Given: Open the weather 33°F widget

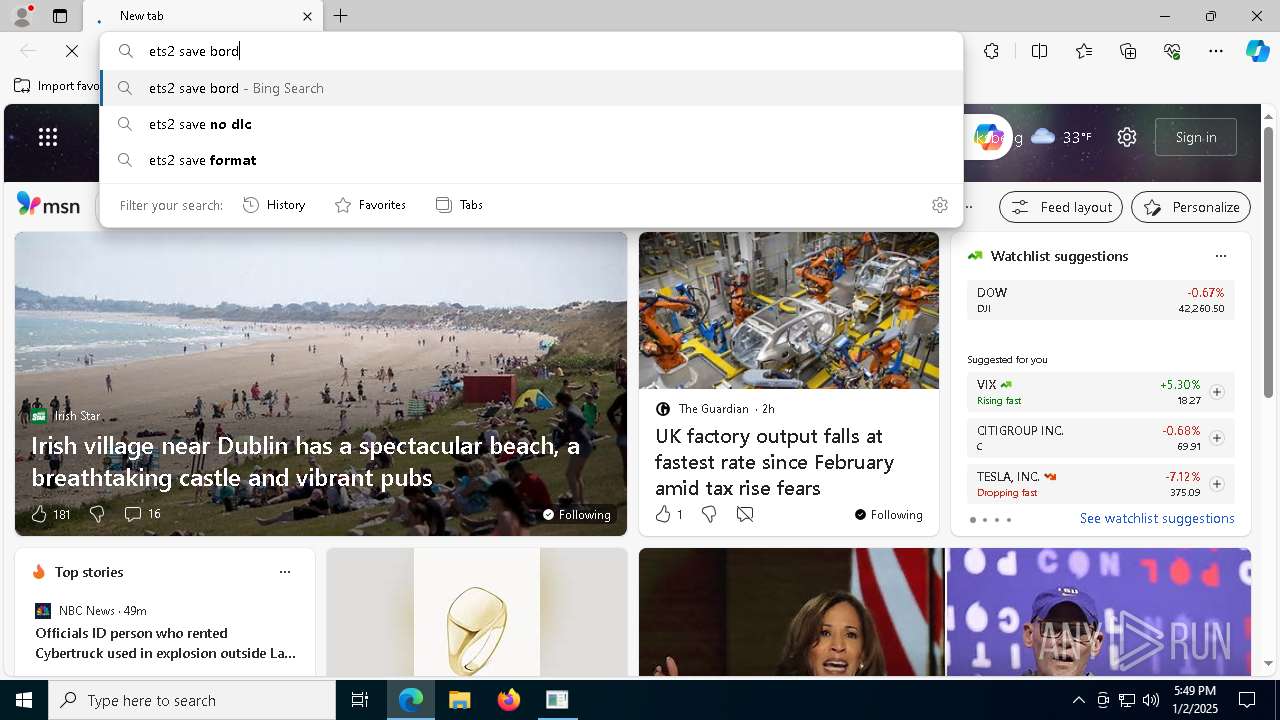Looking at the screenshot, I should point(1061,137).
